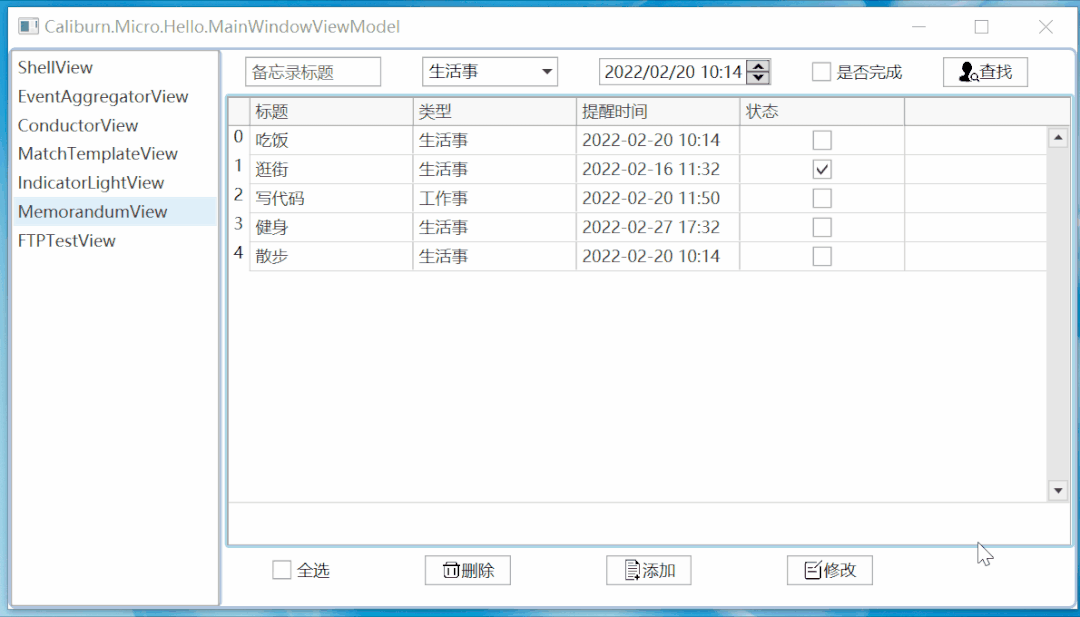The image size is (1080, 617).
Task: Sort by 标题 column header
Action: (x=331, y=112)
